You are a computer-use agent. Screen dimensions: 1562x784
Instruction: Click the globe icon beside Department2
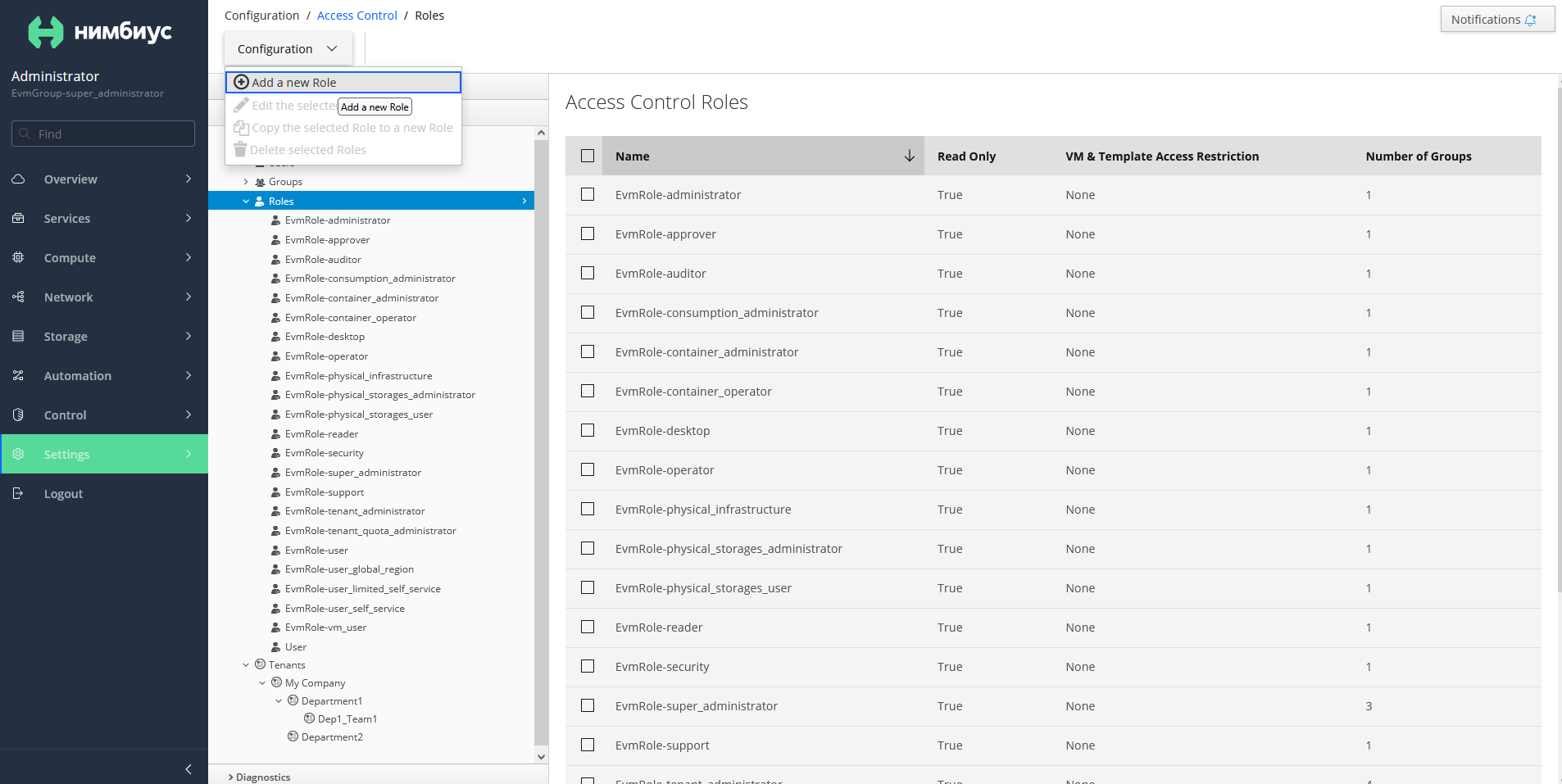pyautogui.click(x=293, y=736)
